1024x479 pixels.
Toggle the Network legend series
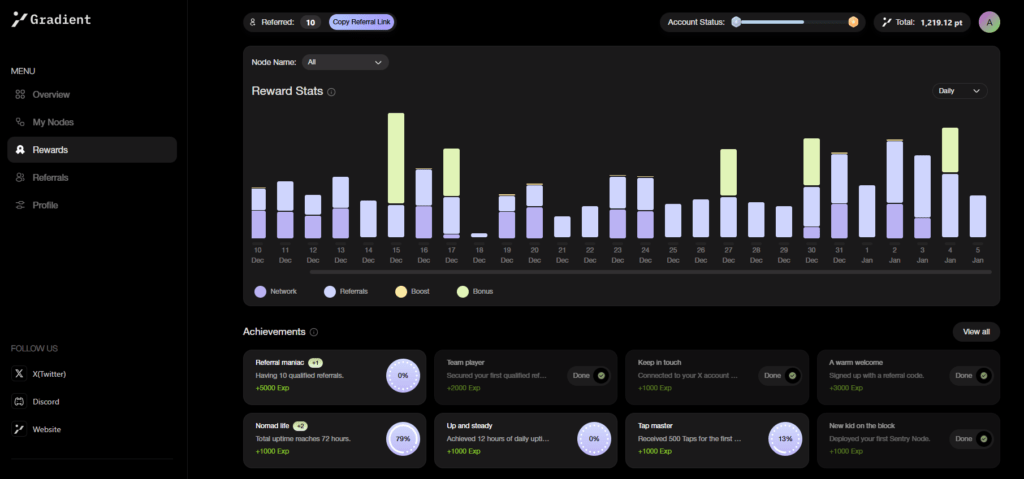pyautogui.click(x=261, y=292)
